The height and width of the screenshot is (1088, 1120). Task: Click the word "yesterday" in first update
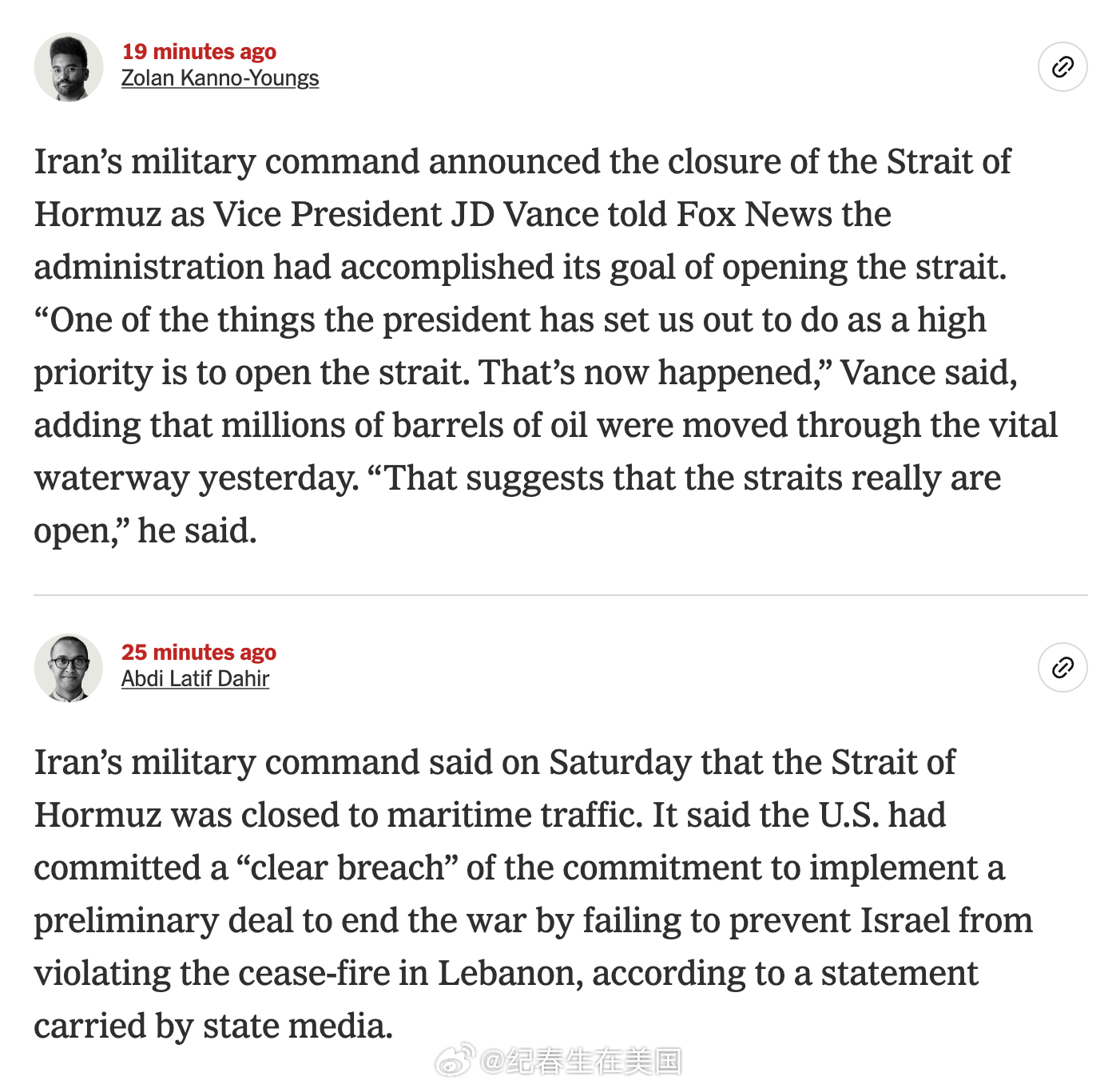pyautogui.click(x=279, y=478)
